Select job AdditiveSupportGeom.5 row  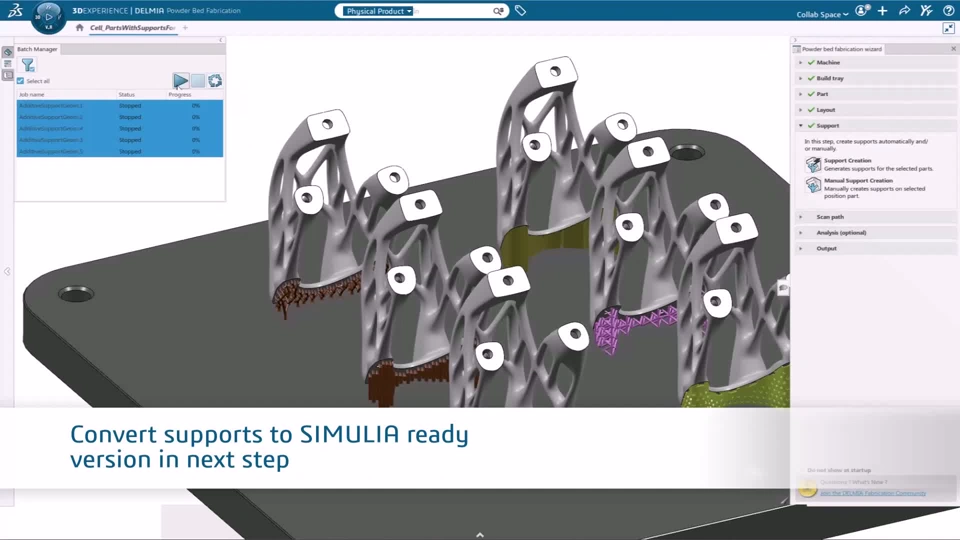tap(120, 151)
